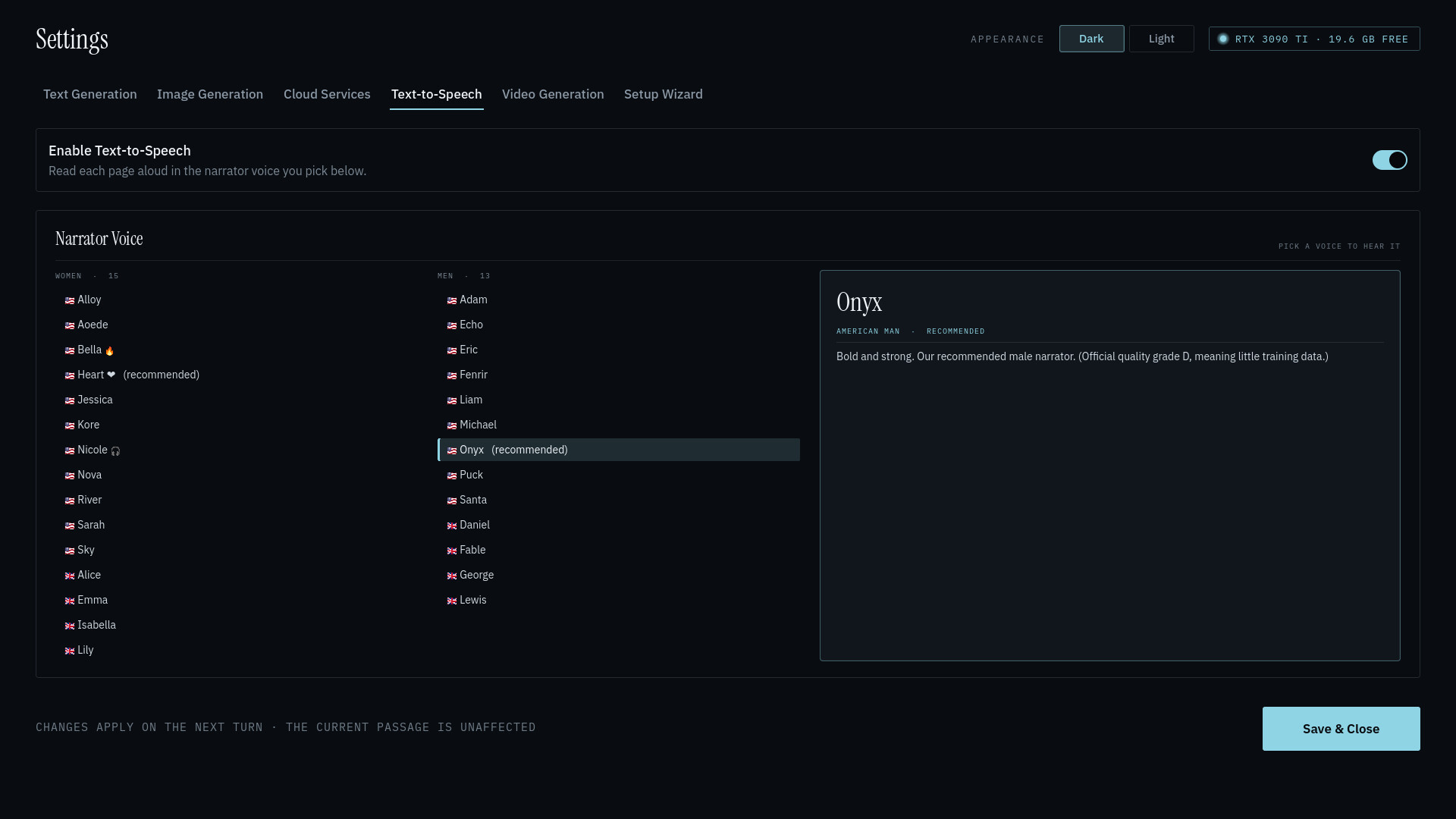Select the Liam voice
The height and width of the screenshot is (819, 1456).
click(x=619, y=400)
